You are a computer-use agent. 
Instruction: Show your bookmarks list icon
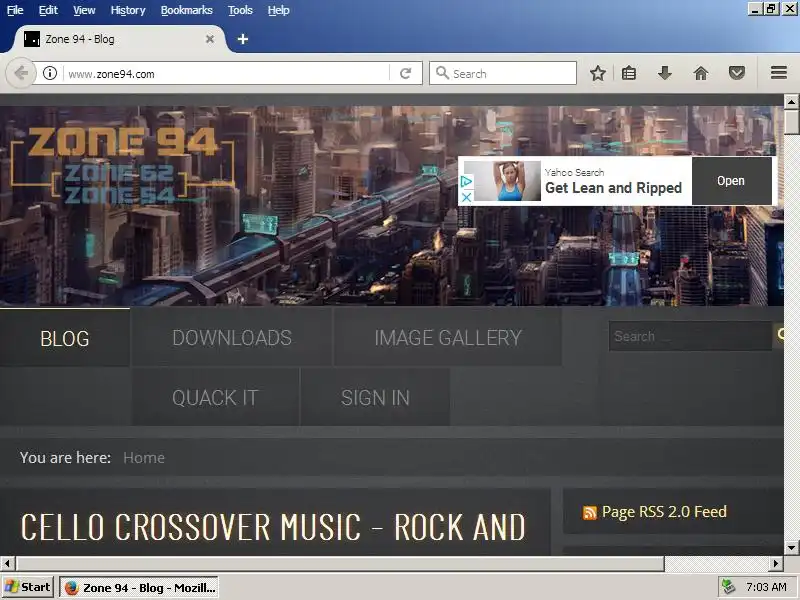click(x=629, y=73)
